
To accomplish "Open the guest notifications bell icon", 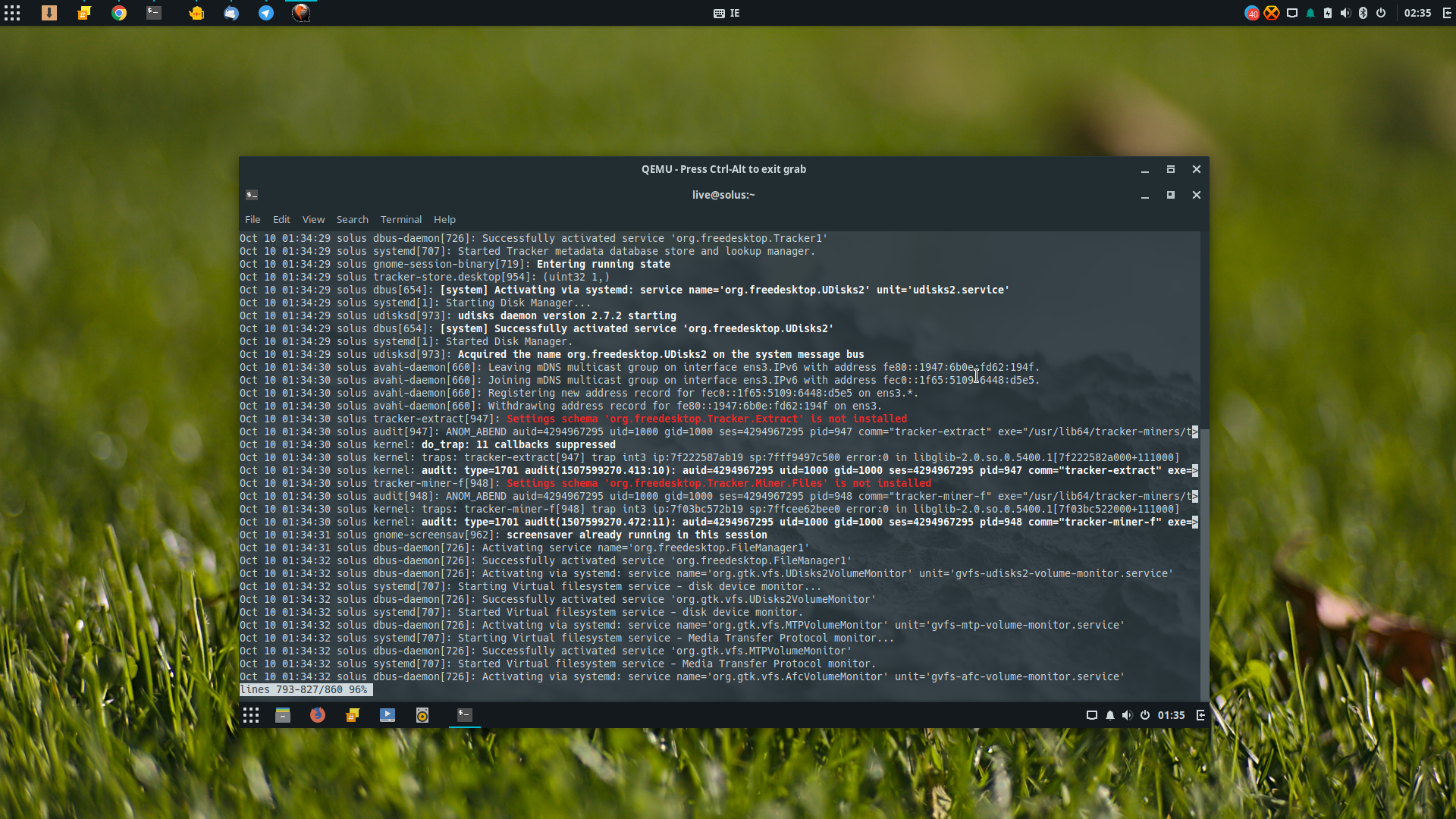I will pyautogui.click(x=1110, y=715).
